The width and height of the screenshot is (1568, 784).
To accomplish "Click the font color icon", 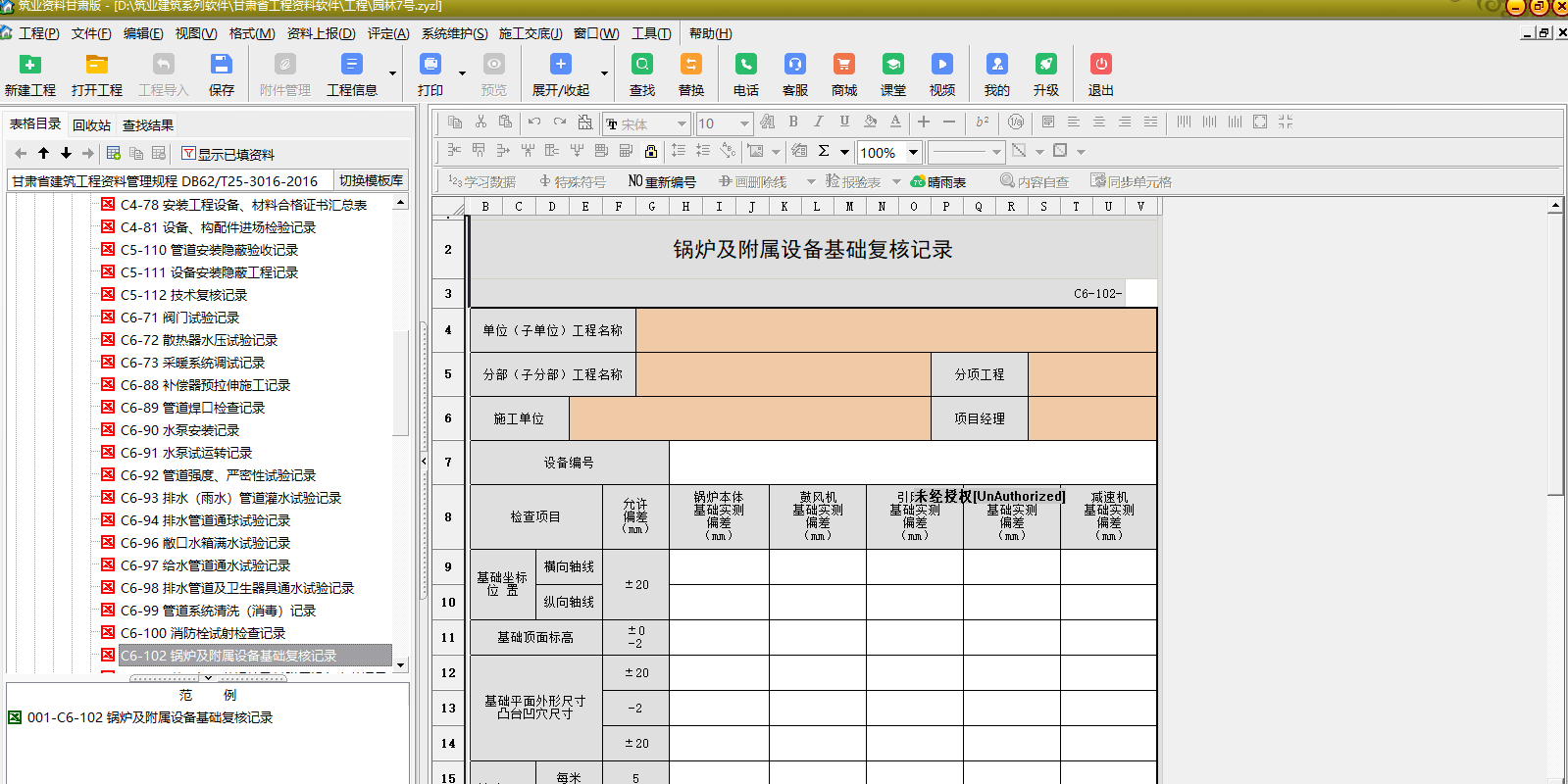I will tap(895, 122).
